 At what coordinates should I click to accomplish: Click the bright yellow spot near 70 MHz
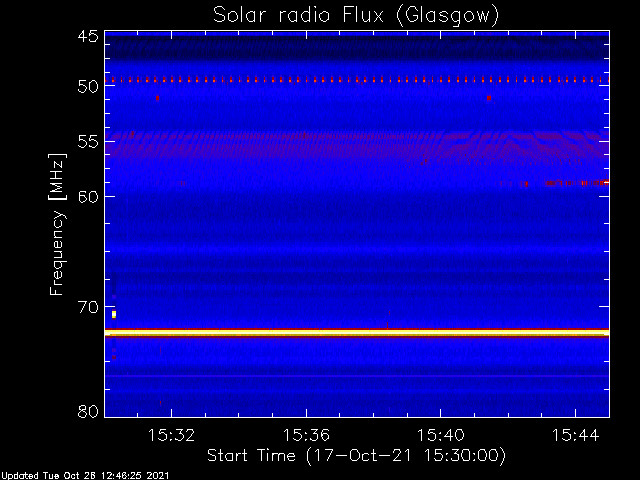click(x=114, y=314)
